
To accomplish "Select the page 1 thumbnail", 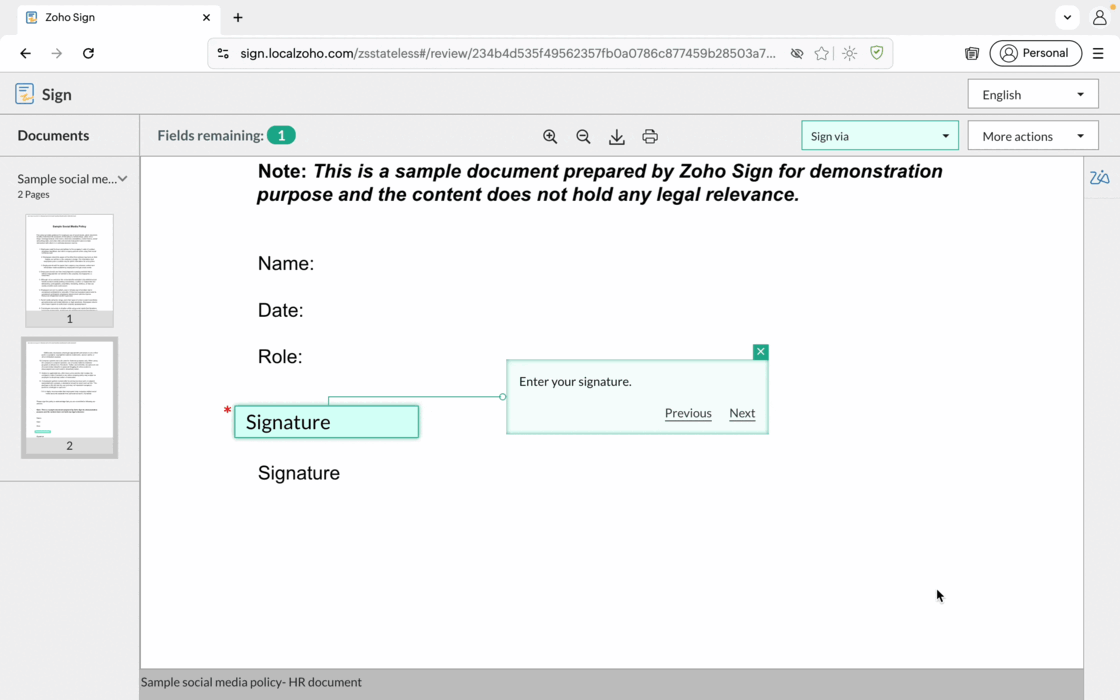I will point(69,268).
